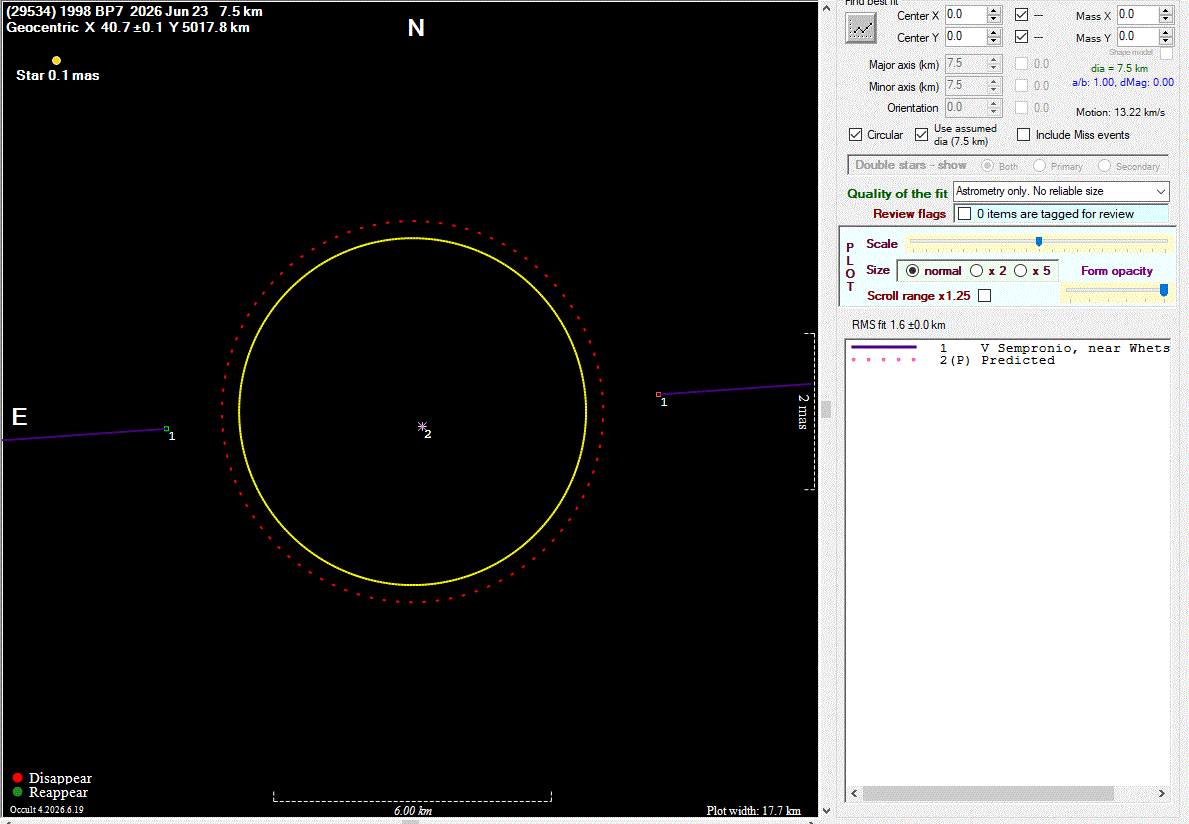Click the dia = 7.5 km label
The image size is (1189, 824).
(1119, 68)
